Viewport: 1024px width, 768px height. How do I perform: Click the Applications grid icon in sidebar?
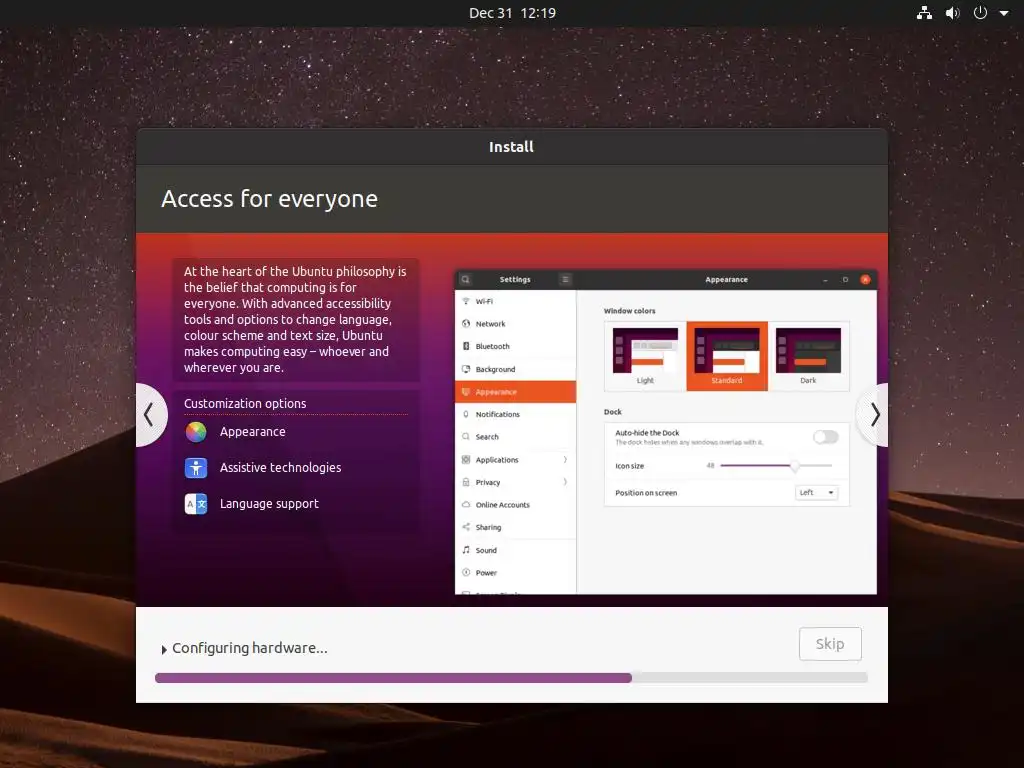coord(466,460)
